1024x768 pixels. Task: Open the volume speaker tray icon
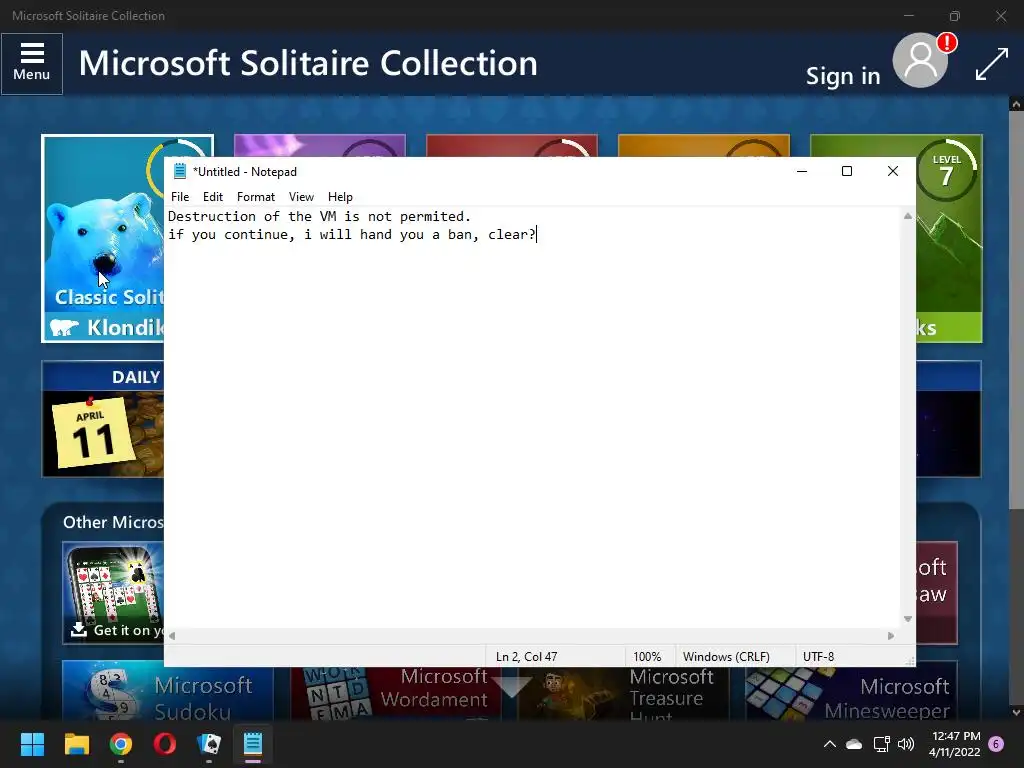906,744
